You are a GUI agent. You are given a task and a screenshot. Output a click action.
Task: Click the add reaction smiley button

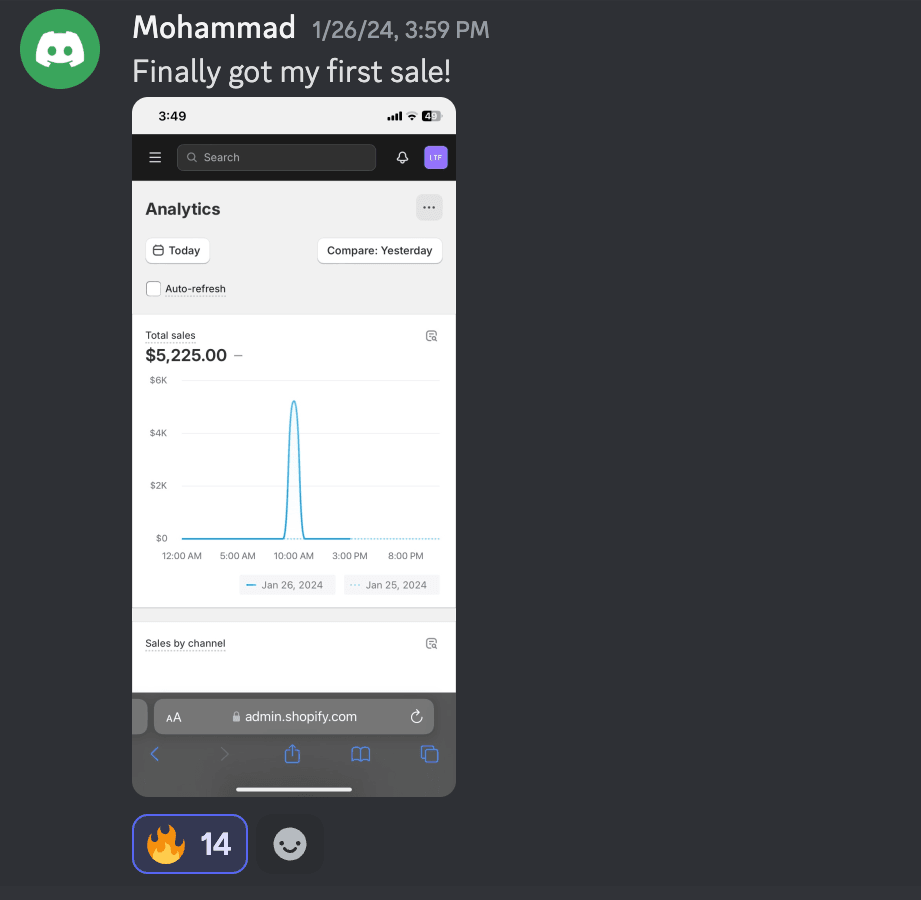290,845
